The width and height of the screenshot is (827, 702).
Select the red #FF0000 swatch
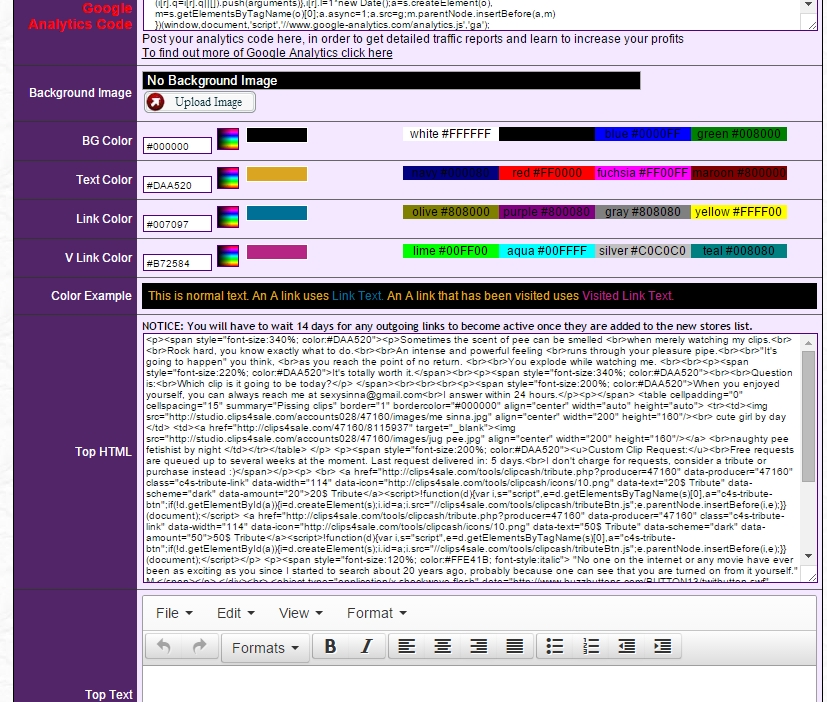tap(546, 173)
